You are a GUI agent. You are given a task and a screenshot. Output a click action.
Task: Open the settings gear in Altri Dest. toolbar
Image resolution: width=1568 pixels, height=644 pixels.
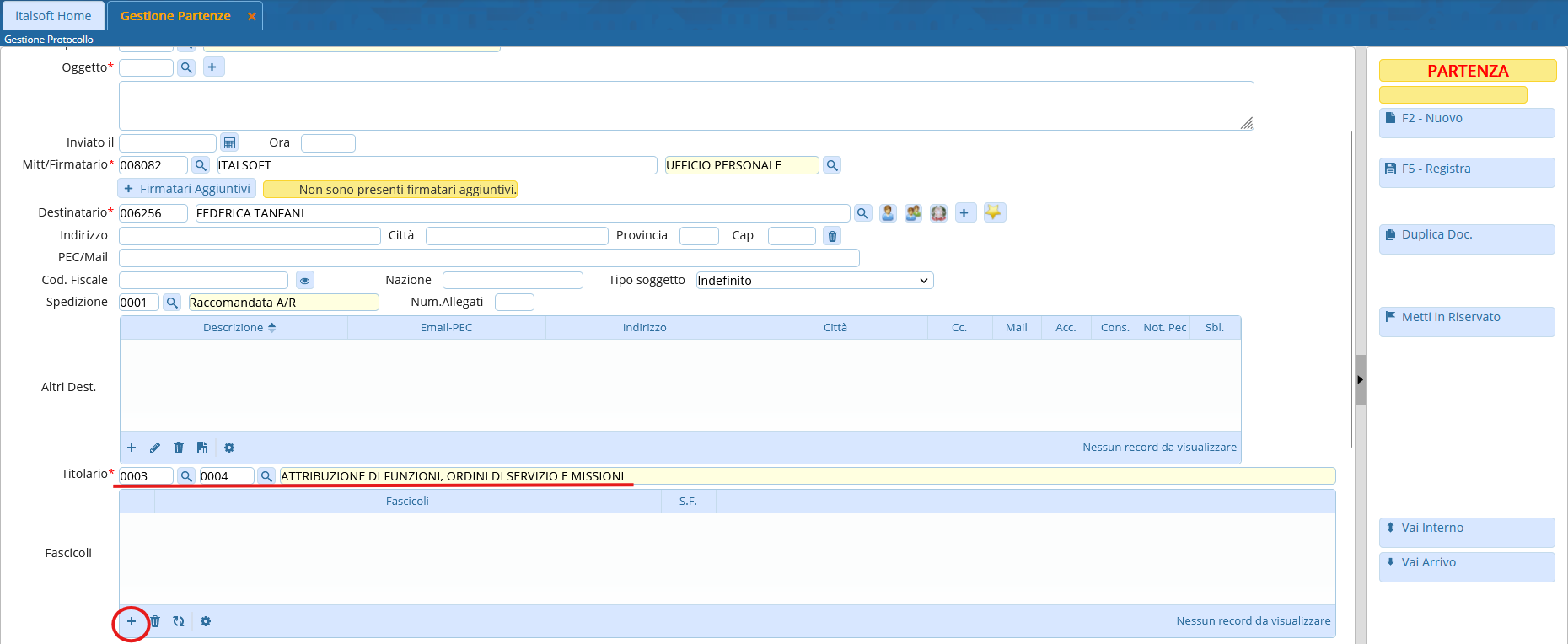pos(229,448)
